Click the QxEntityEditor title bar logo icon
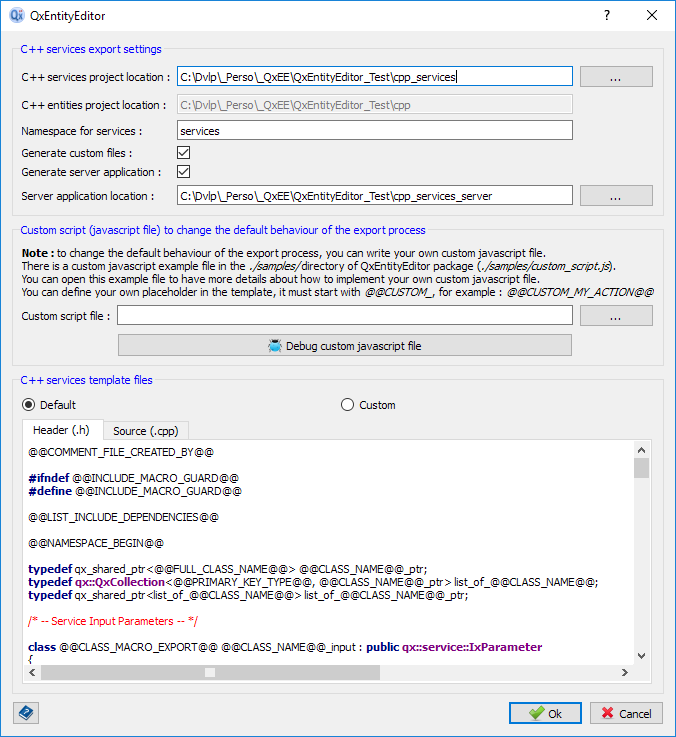The width and height of the screenshot is (676, 737). click(16, 16)
